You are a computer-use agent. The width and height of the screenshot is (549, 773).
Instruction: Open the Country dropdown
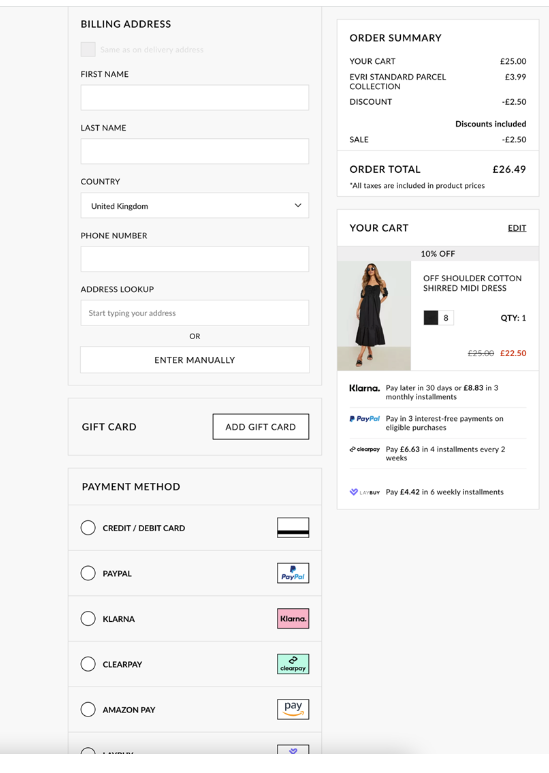tap(195, 206)
